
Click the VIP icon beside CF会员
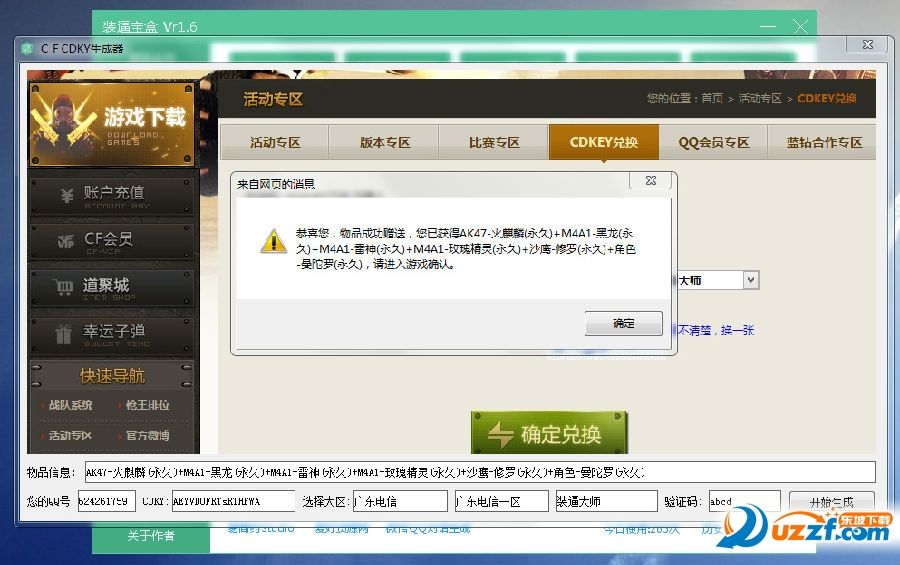pos(65,241)
